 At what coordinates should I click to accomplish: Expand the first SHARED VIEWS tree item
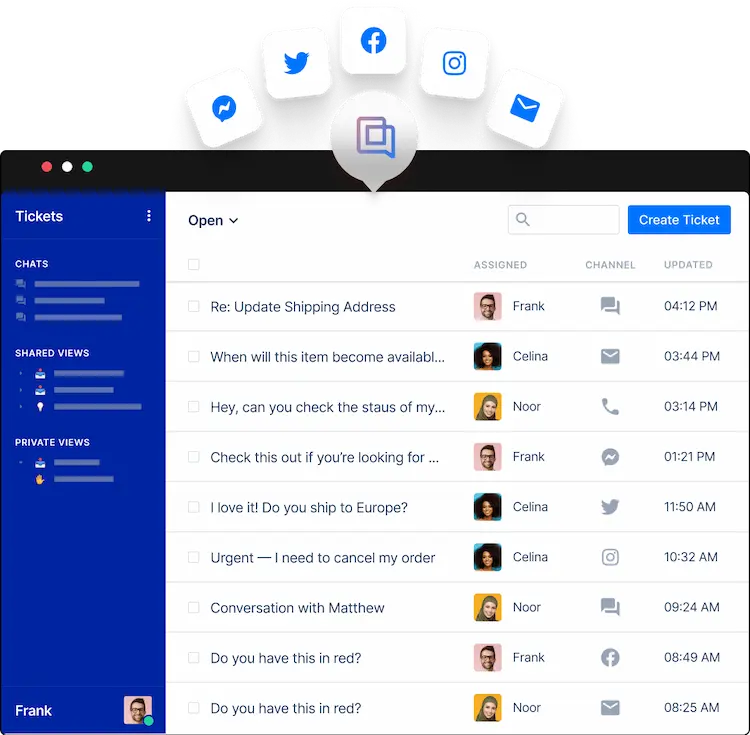[21, 373]
